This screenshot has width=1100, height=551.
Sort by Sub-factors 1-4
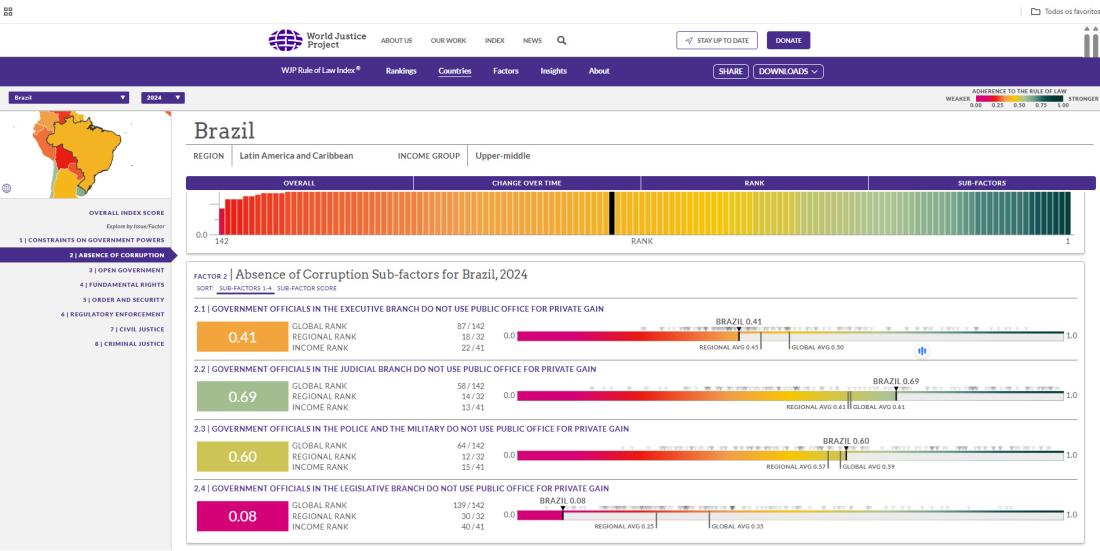(x=245, y=288)
